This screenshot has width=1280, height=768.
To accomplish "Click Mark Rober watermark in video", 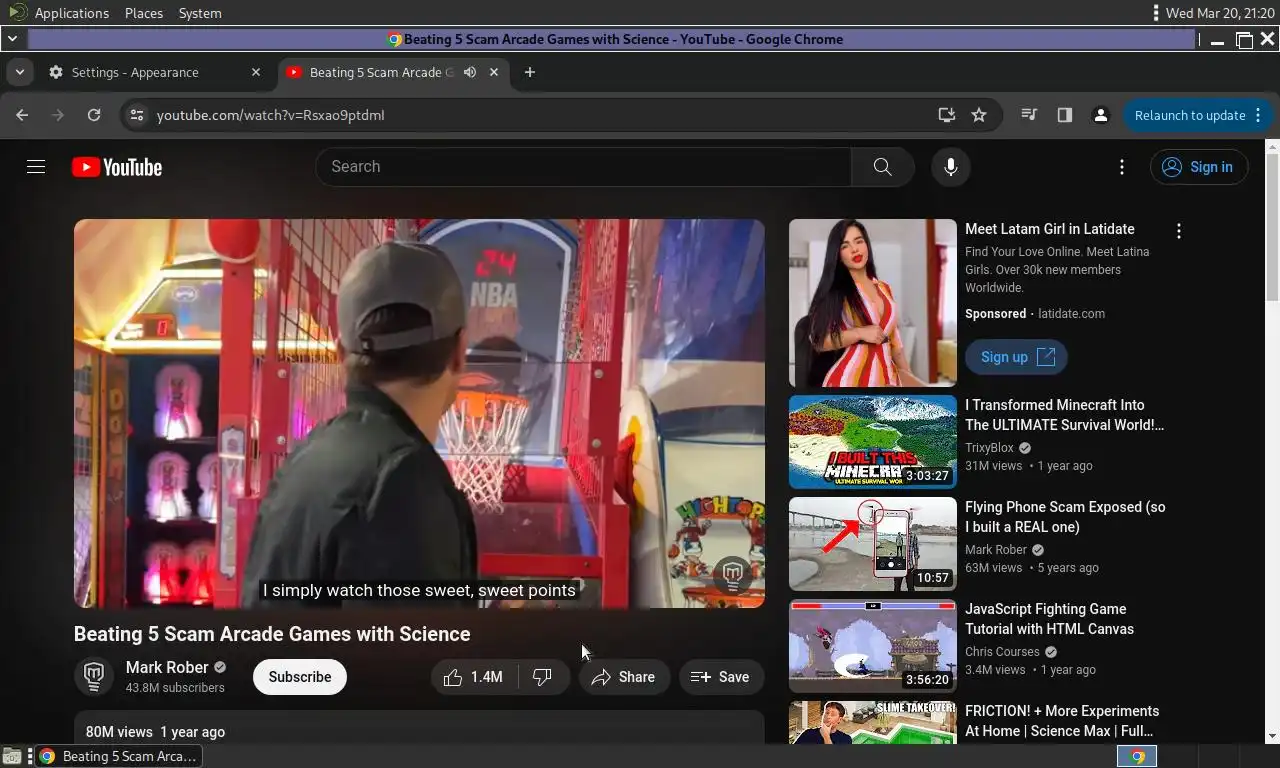I will coord(733,575).
